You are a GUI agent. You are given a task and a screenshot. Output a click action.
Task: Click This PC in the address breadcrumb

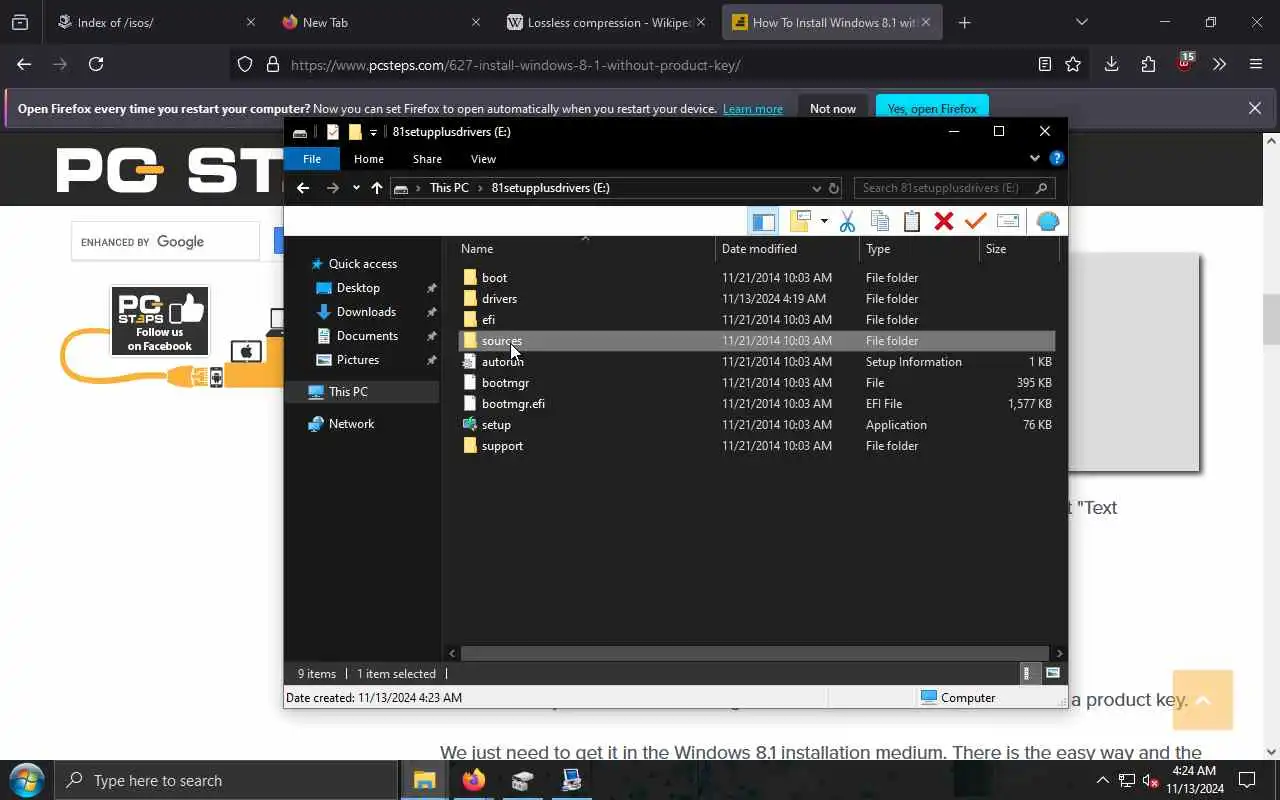click(x=449, y=188)
